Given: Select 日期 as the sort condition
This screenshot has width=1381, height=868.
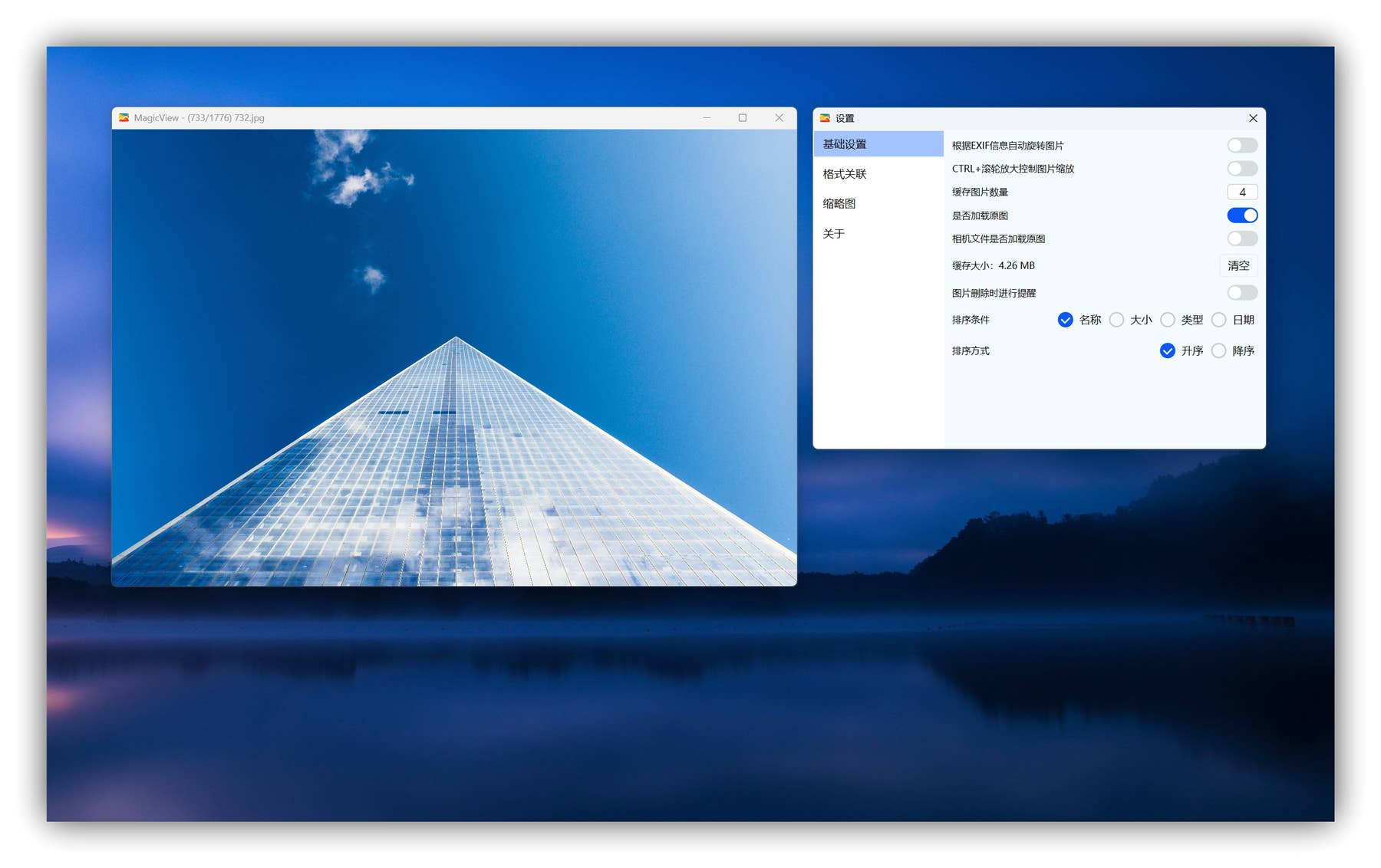Looking at the screenshot, I should tap(1219, 320).
